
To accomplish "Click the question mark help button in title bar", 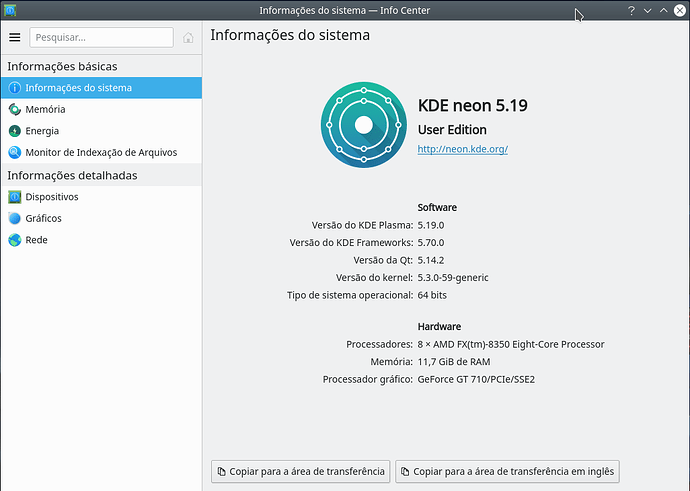I will (x=631, y=10).
